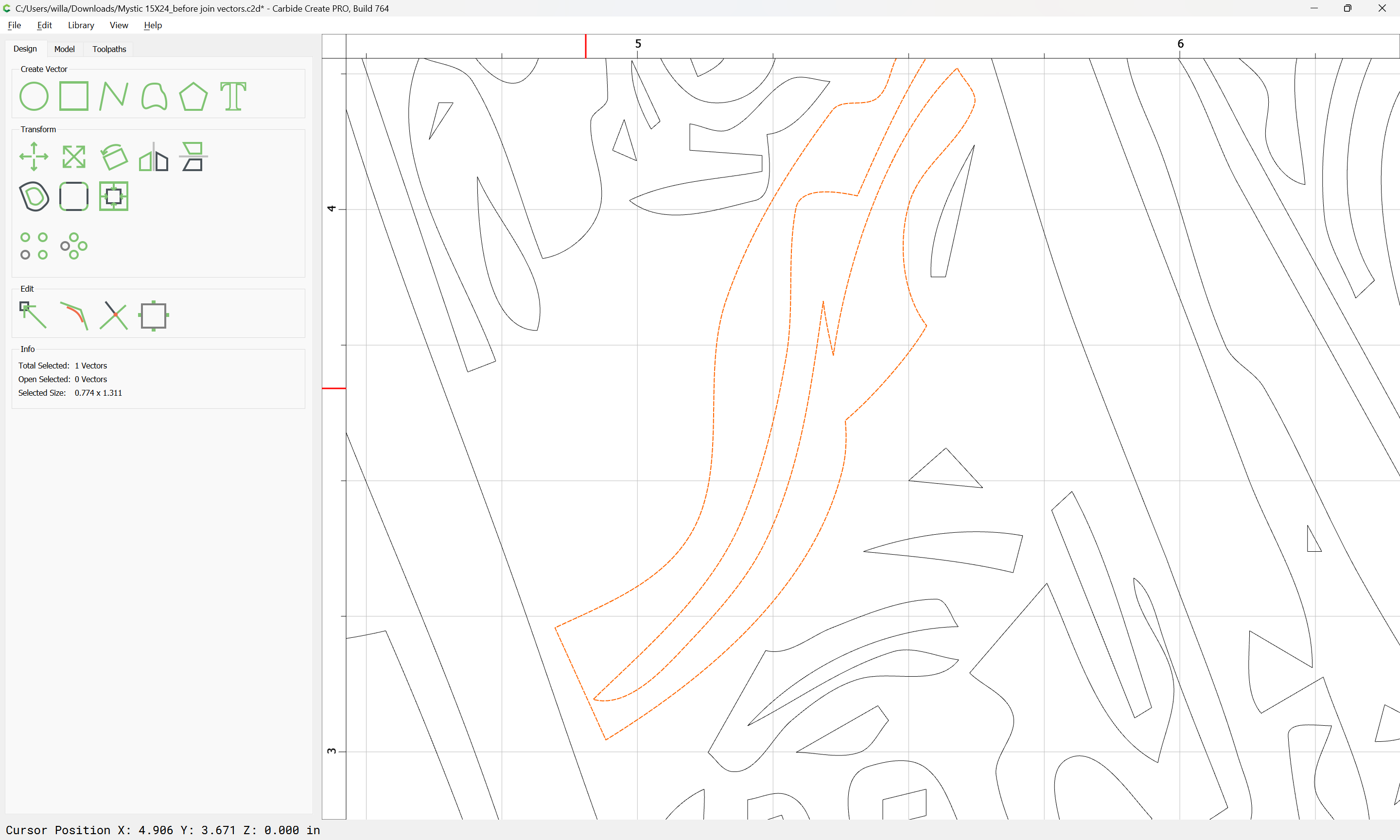The image size is (1400, 840).
Task: Activate the Trim Vectors tool
Action: click(x=114, y=315)
